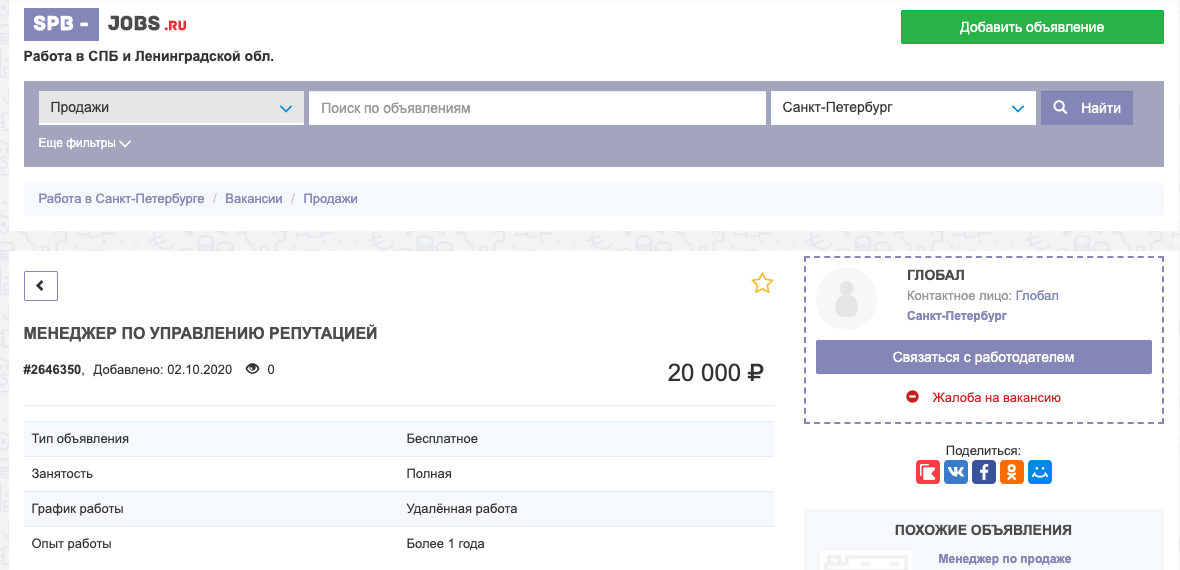Click the SPB-JOBS.ru site logo
This screenshot has width=1180, height=570.
click(x=105, y=25)
